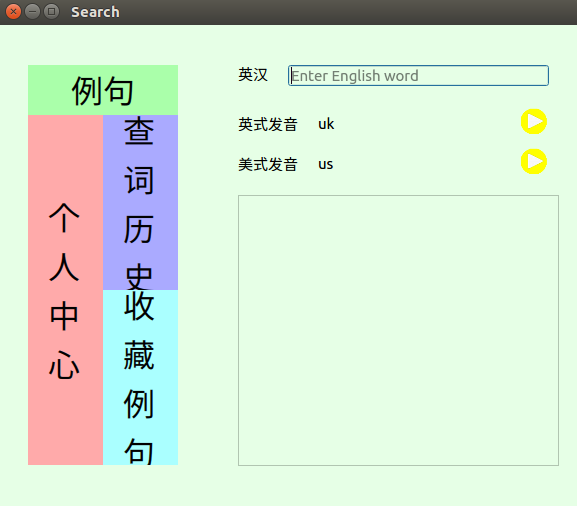Click the 美式发音 label
The width and height of the screenshot is (577, 506).
268,164
